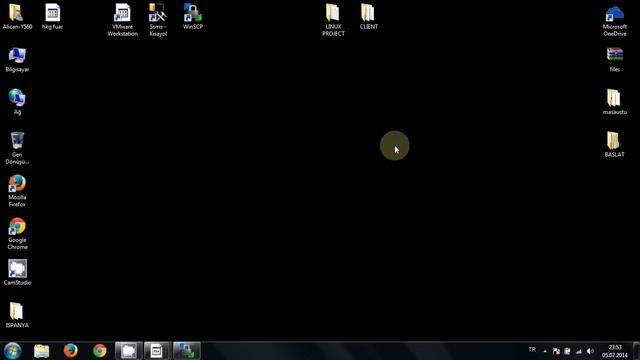Open the LINUX PROJECT folder
Screen dimensions: 640x360
tap(333, 20)
